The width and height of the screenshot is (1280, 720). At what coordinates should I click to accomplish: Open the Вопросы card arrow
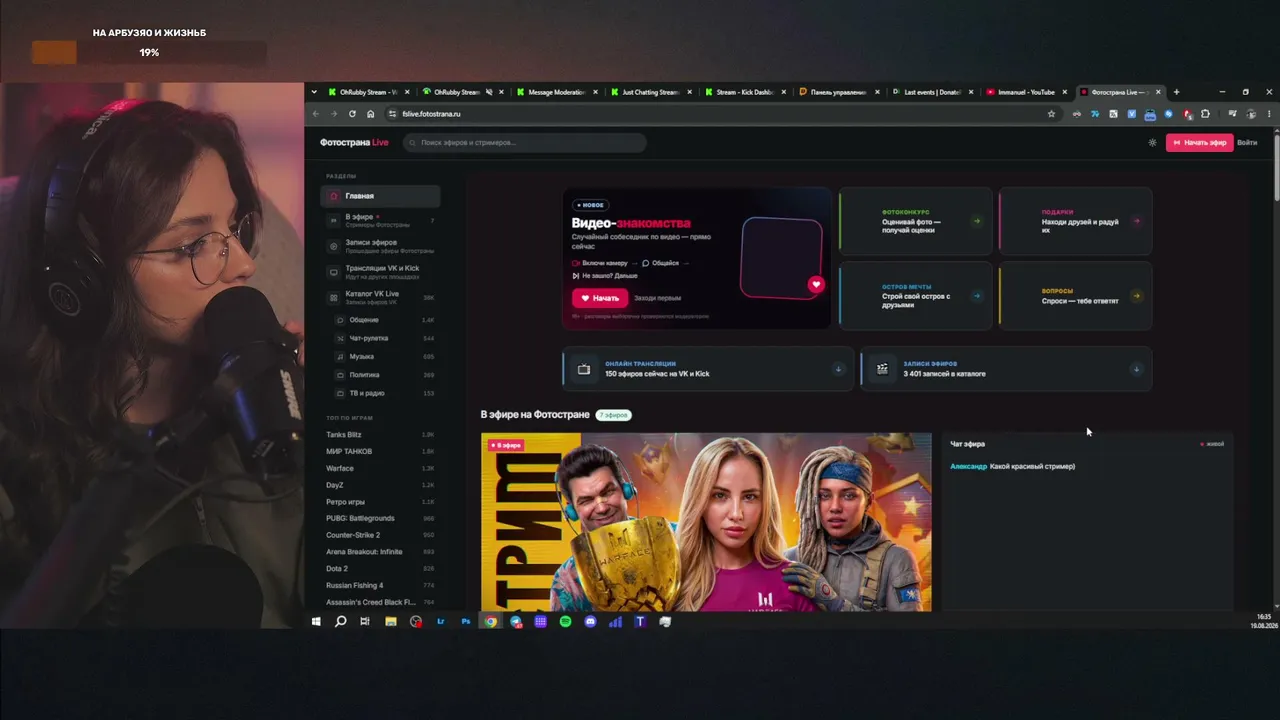[1136, 296]
